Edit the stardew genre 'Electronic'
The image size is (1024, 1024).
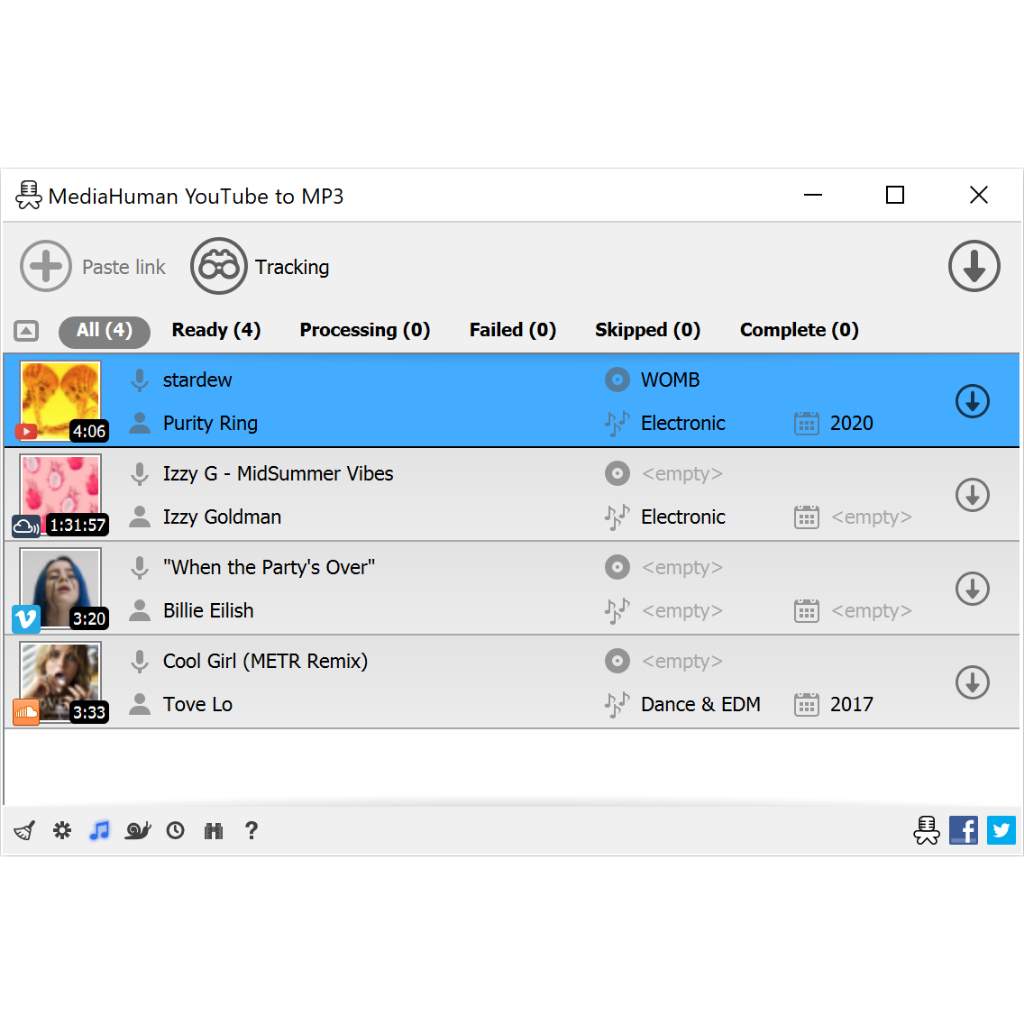pyautogui.click(x=683, y=424)
